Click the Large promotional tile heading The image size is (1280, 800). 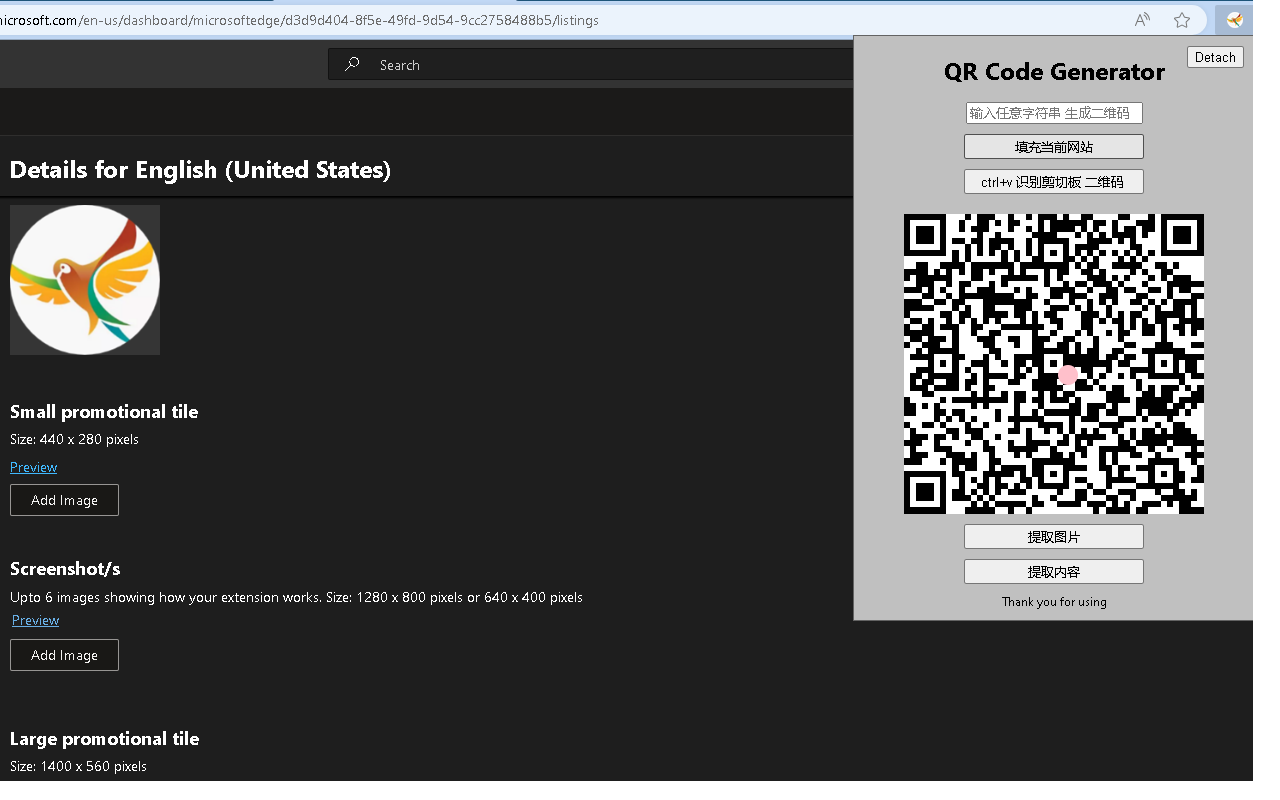coord(104,739)
